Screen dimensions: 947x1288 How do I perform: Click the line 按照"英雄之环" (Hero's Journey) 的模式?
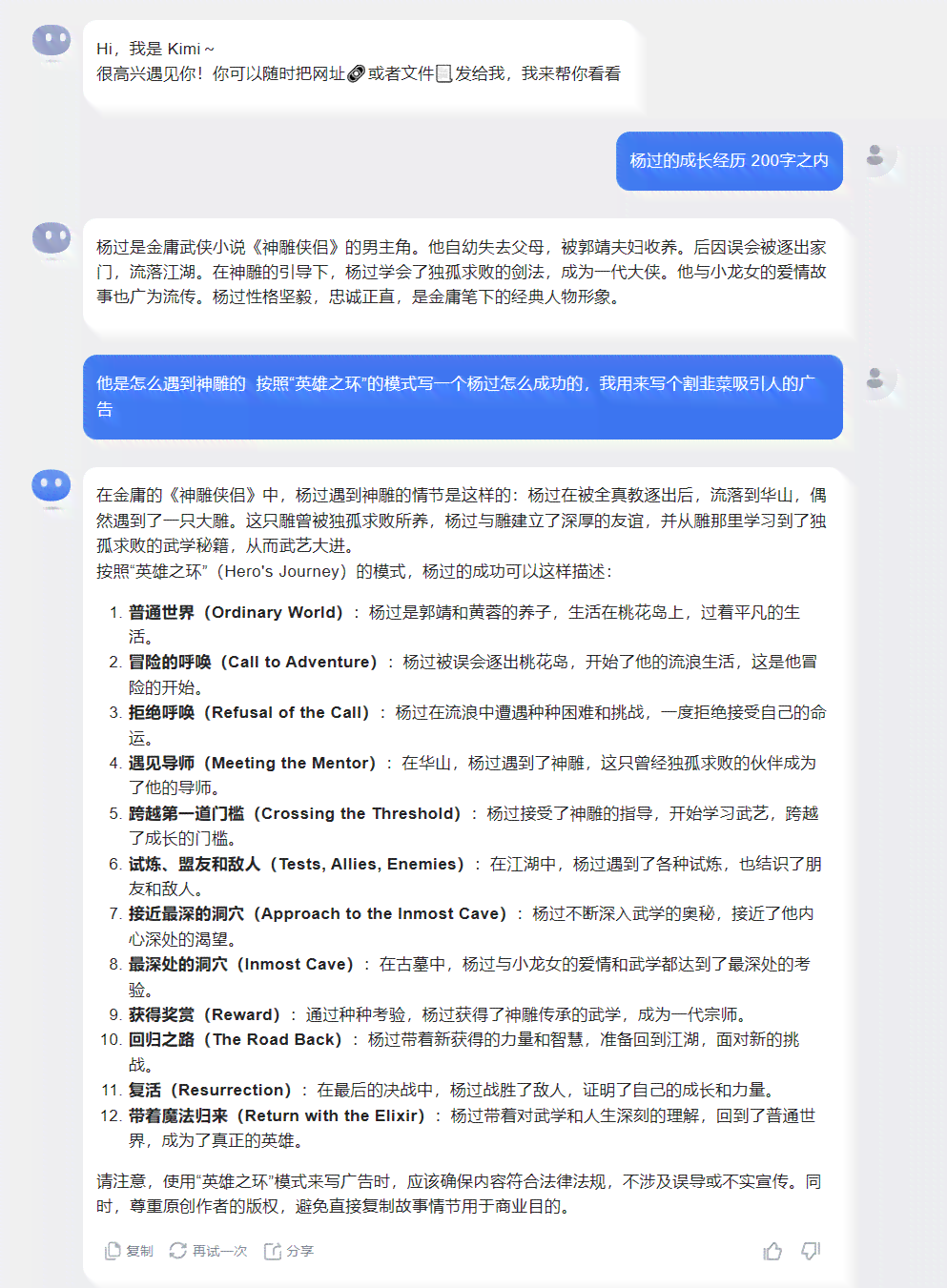click(354, 571)
